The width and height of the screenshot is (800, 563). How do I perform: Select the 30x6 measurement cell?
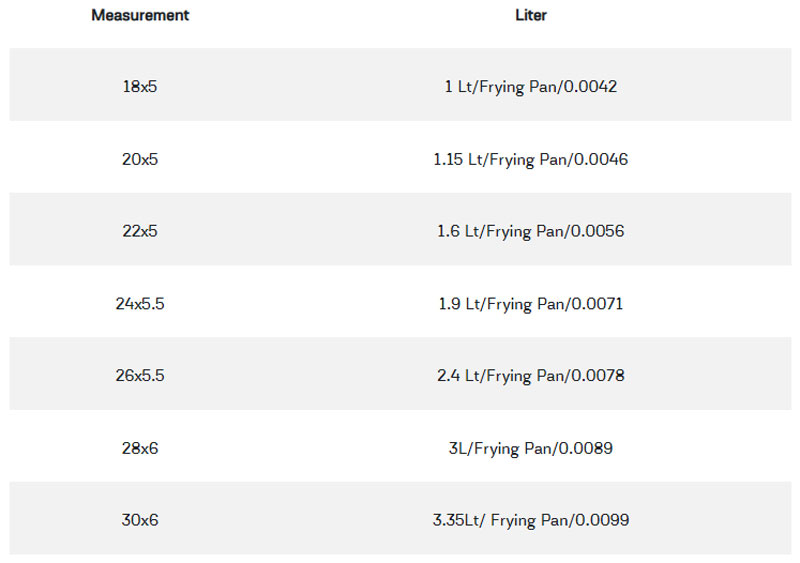(140, 520)
